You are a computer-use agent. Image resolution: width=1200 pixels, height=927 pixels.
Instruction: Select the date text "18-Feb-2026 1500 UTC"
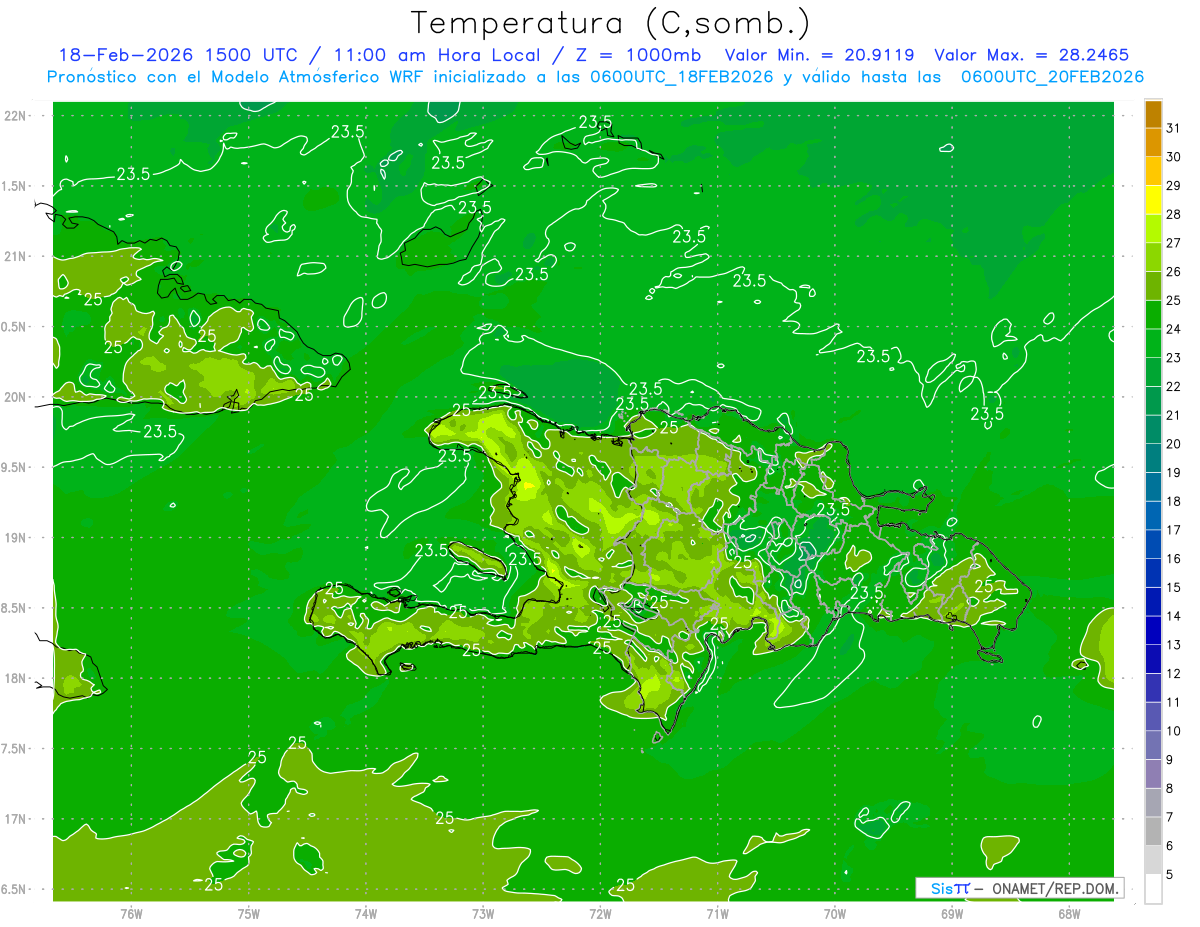(x=178, y=55)
